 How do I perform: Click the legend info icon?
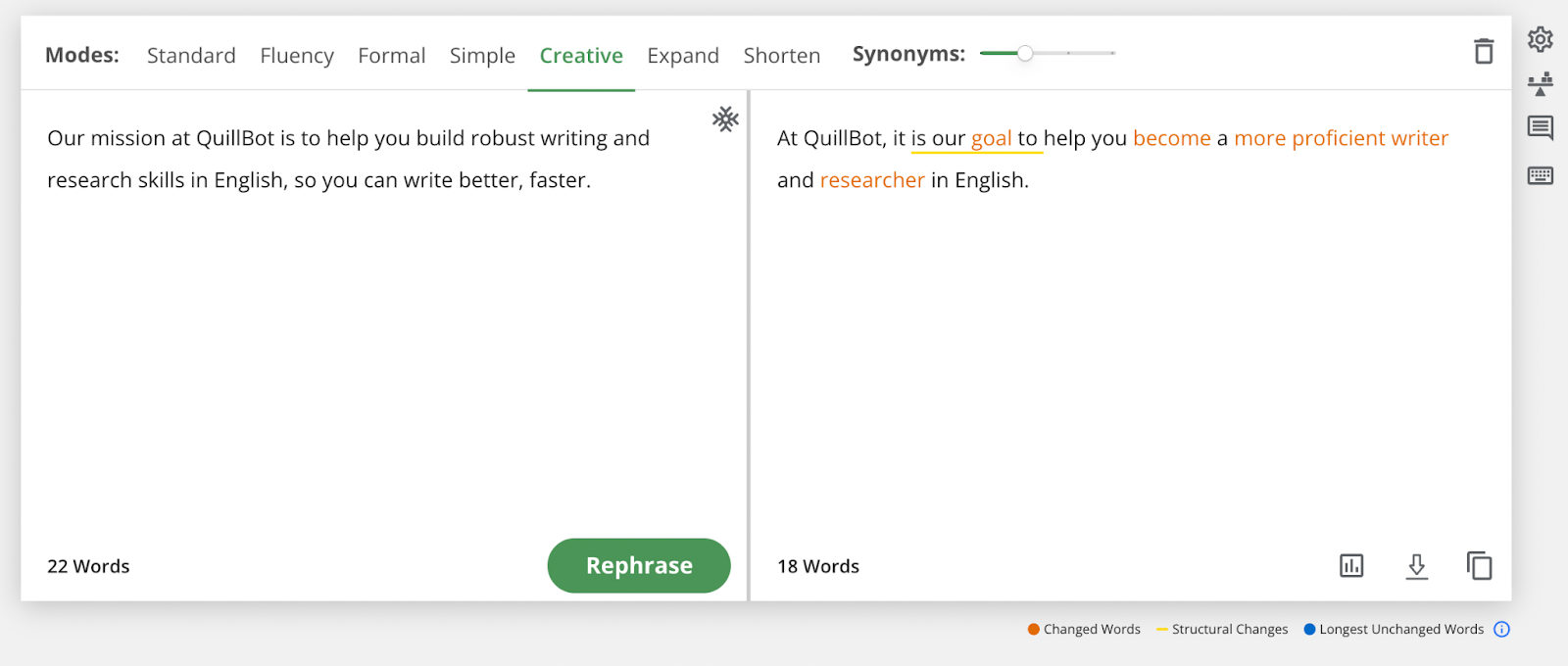1501,629
